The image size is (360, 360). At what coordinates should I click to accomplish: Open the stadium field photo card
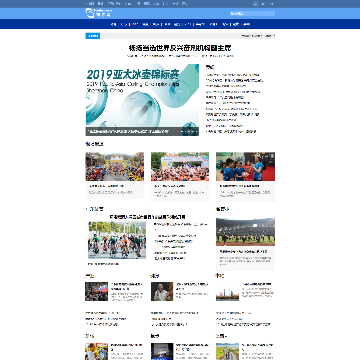(245, 232)
